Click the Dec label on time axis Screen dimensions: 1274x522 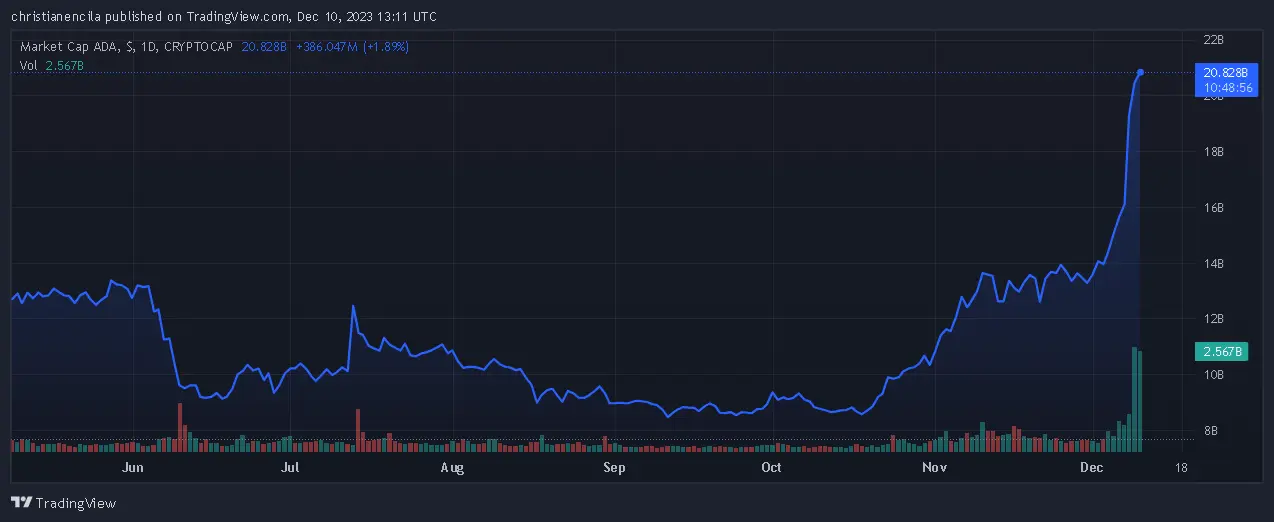pyautogui.click(x=1092, y=467)
